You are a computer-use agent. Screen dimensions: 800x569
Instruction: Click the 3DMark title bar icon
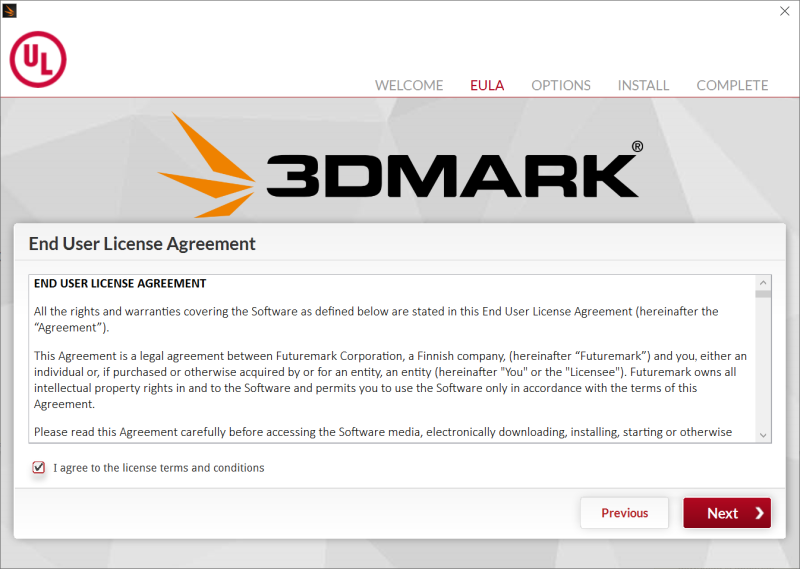coord(9,10)
